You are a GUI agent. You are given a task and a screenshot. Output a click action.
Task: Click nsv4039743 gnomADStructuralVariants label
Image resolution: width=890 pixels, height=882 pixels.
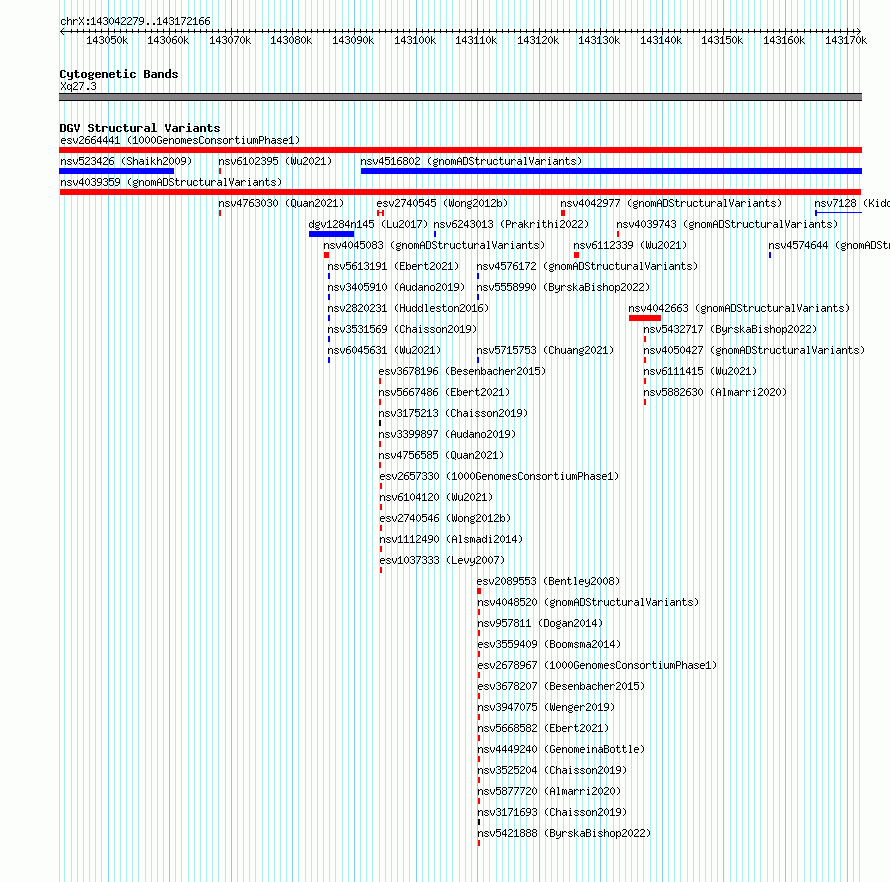[727, 224]
